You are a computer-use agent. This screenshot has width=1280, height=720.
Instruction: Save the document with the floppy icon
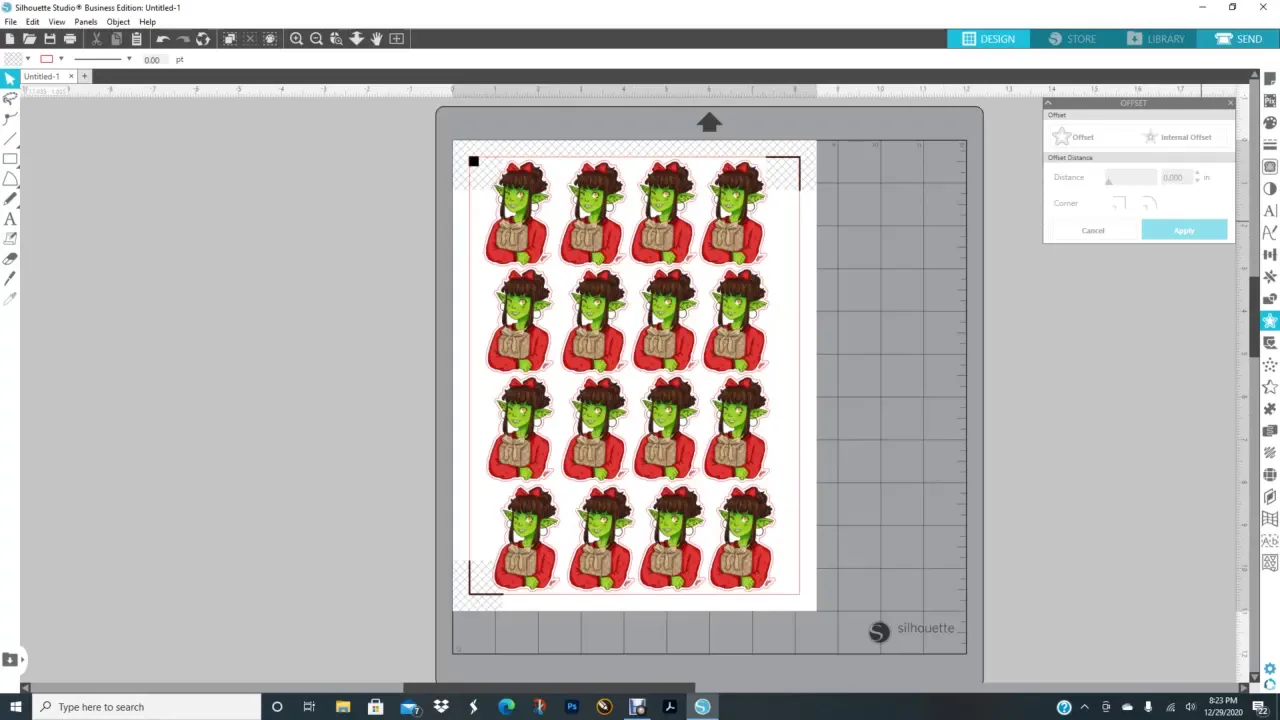(x=49, y=38)
